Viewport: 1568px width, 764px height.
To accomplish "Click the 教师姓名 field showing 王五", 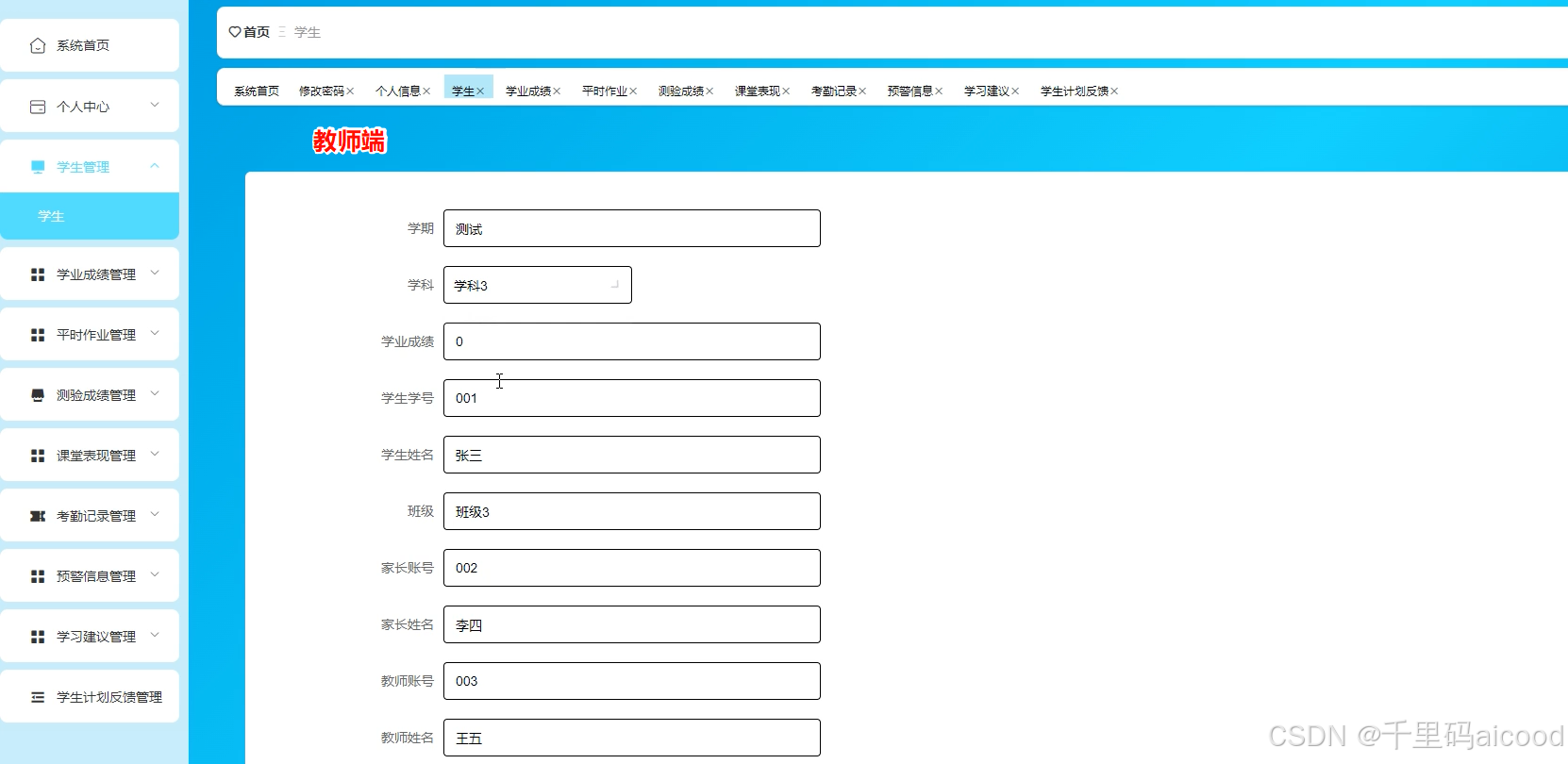I will (x=632, y=738).
